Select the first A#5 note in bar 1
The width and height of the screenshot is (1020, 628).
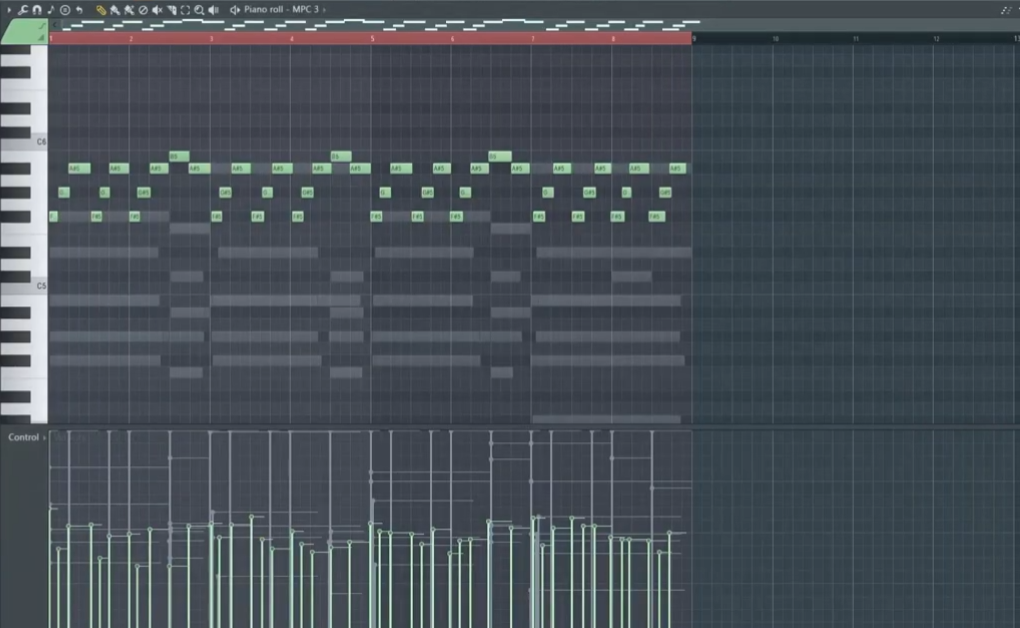click(x=79, y=169)
